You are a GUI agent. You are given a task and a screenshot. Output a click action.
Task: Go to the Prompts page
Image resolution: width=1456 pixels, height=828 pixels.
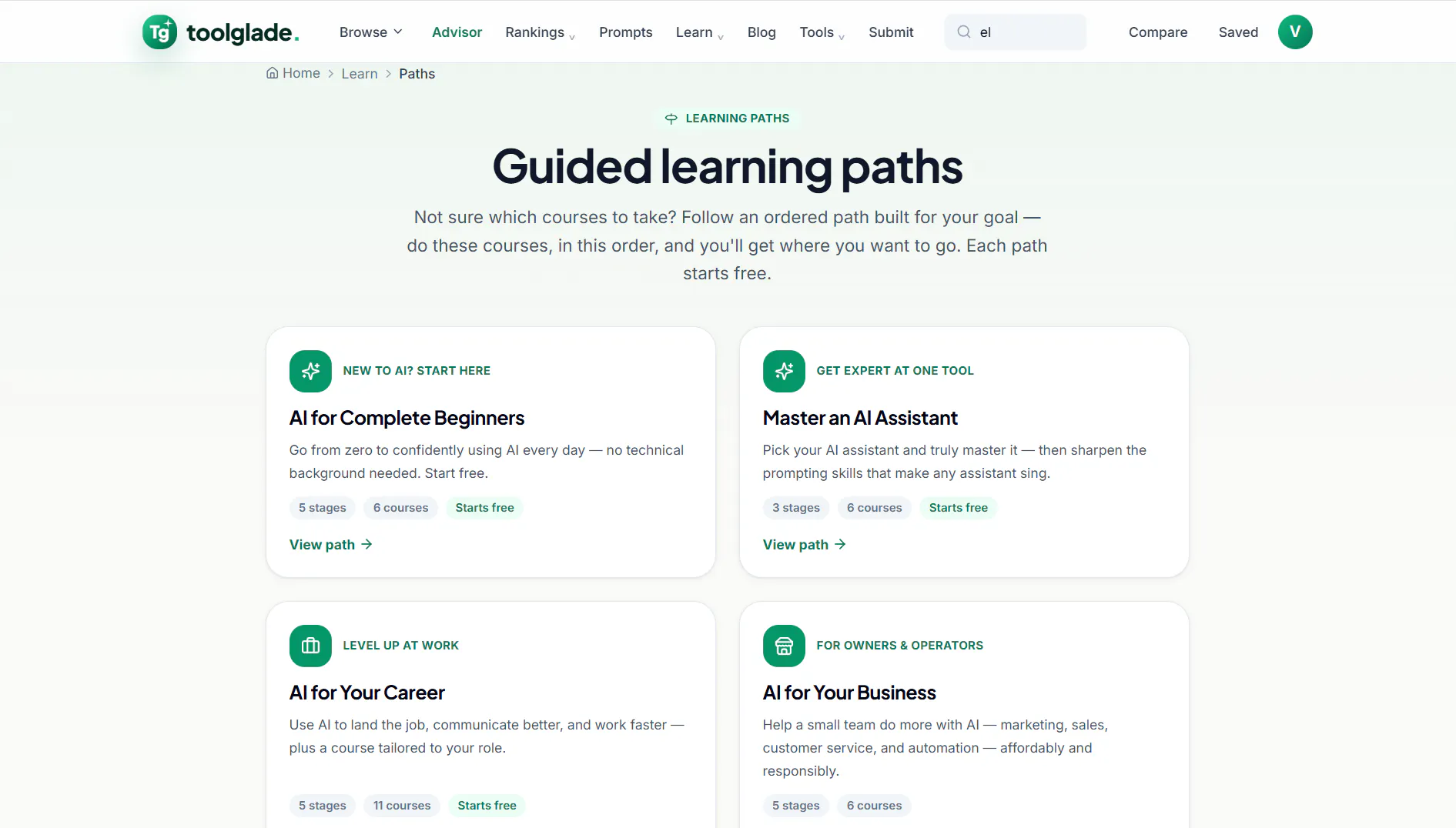tap(626, 32)
